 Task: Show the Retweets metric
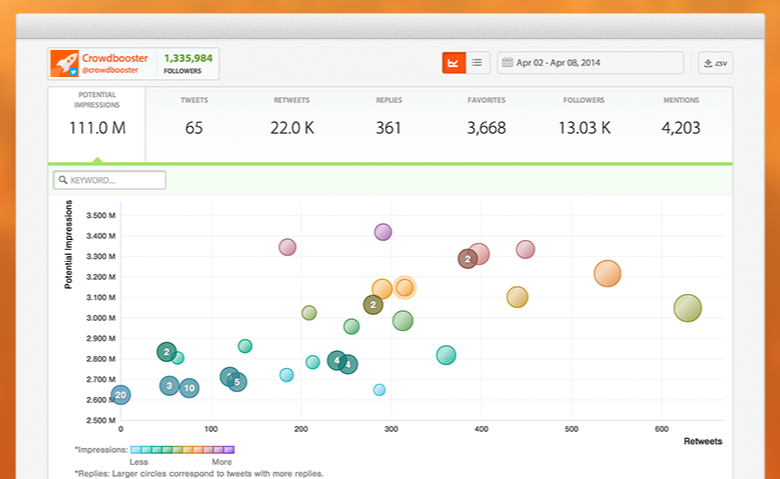[x=291, y=118]
